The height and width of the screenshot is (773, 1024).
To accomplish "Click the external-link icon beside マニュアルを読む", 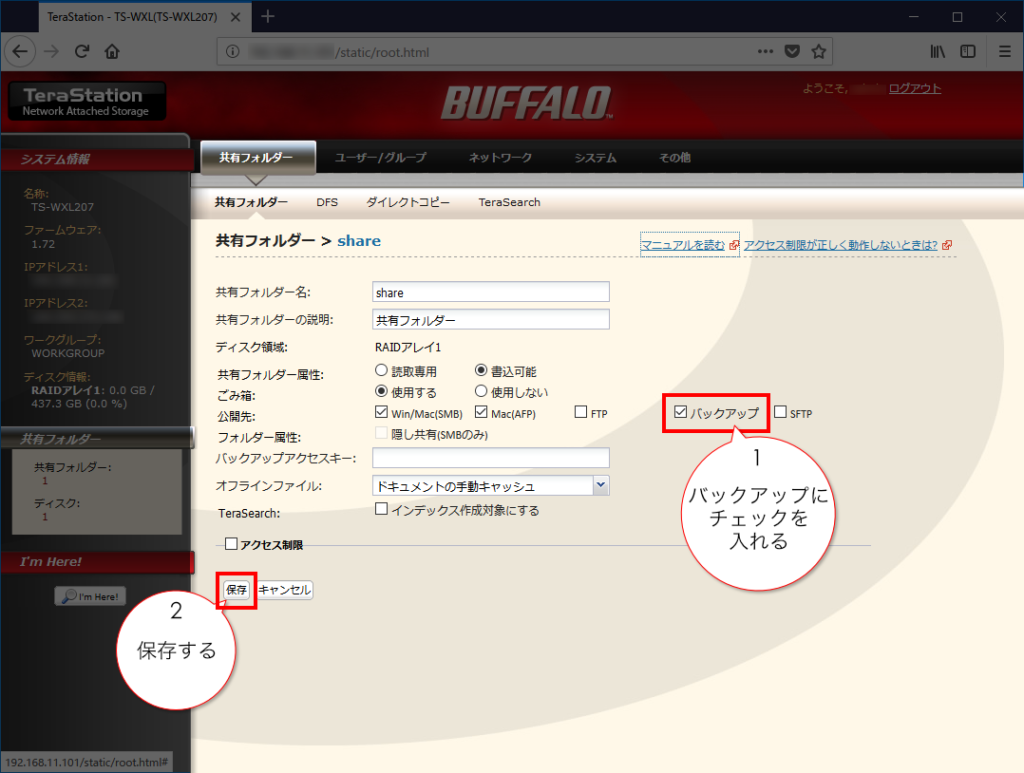I will (735, 243).
